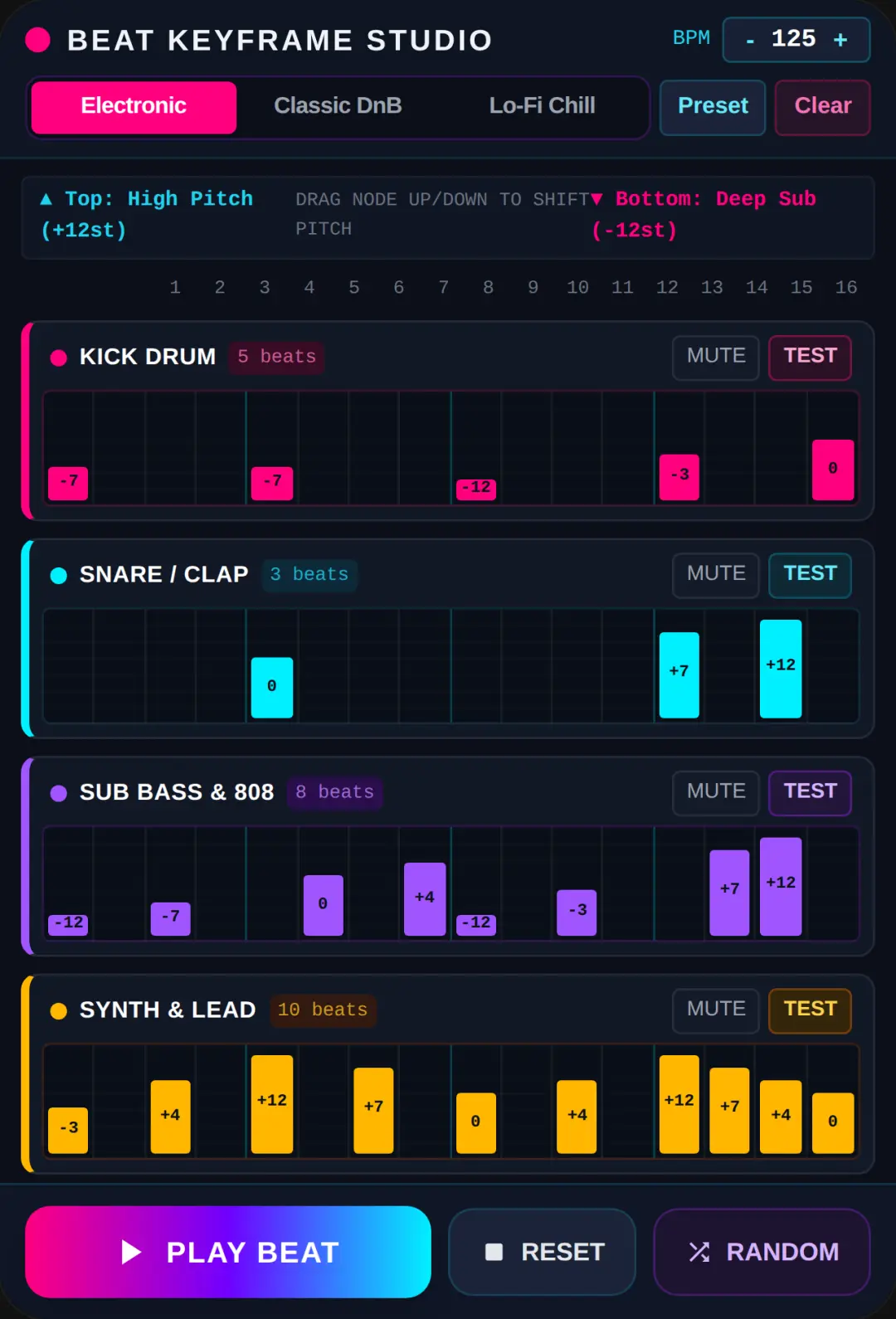The height and width of the screenshot is (1319, 896).
Task: Decrease BPM with the minus button
Action: [x=750, y=40]
